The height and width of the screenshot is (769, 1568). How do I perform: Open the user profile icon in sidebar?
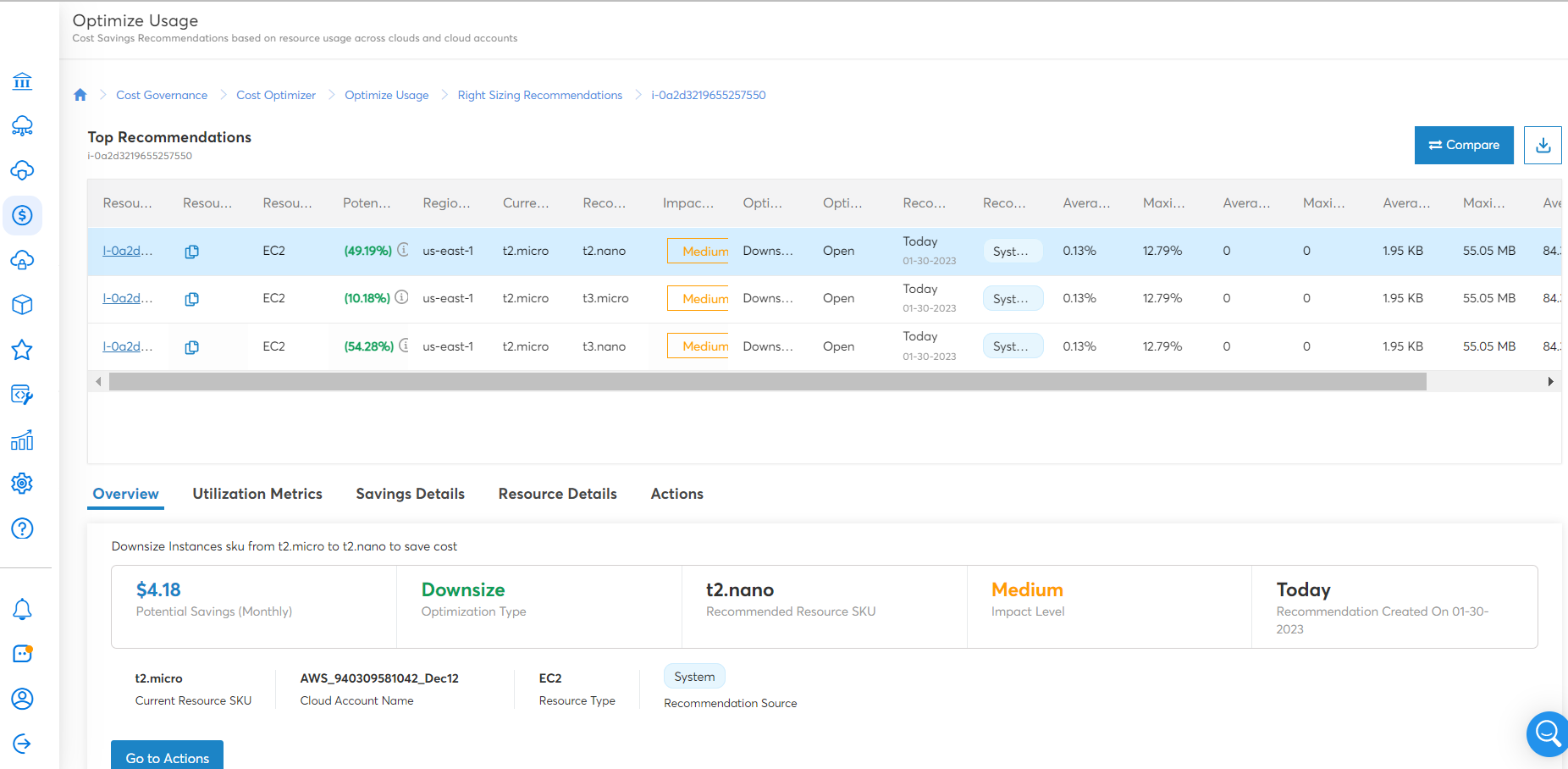[23, 699]
